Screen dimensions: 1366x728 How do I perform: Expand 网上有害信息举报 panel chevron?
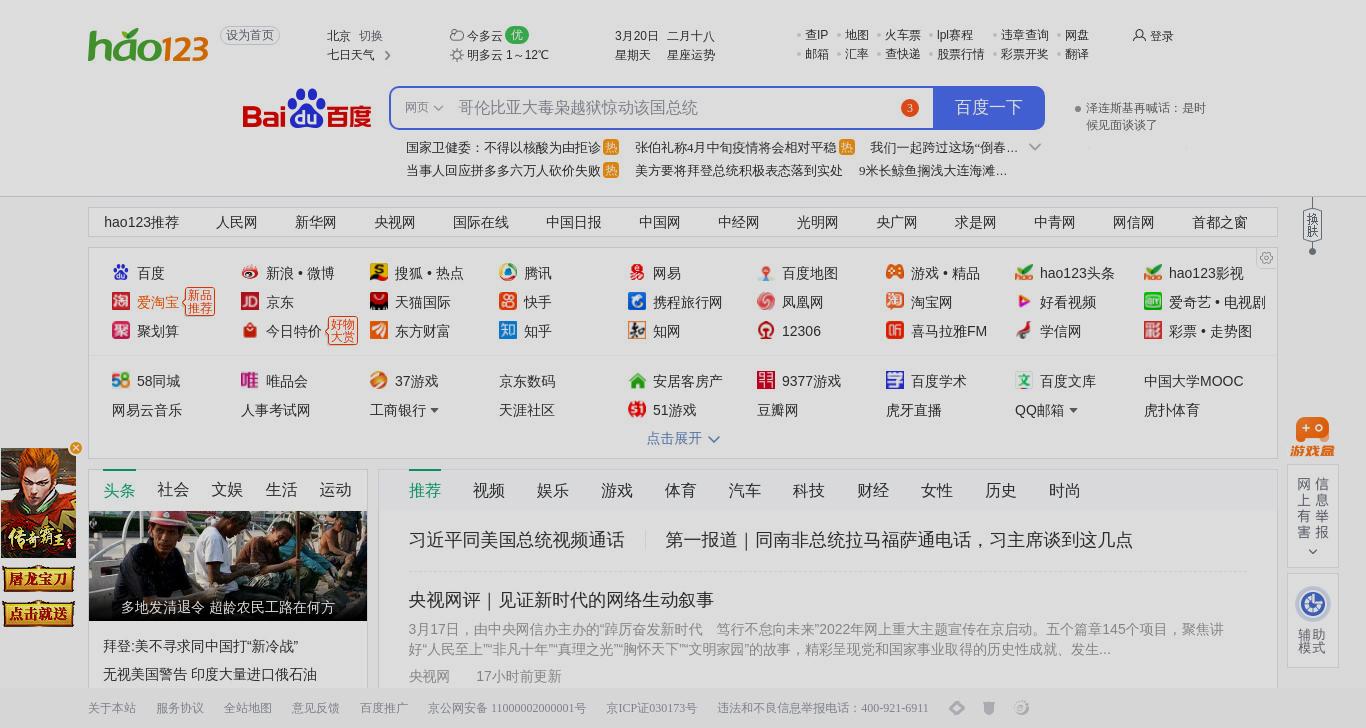click(1312, 551)
